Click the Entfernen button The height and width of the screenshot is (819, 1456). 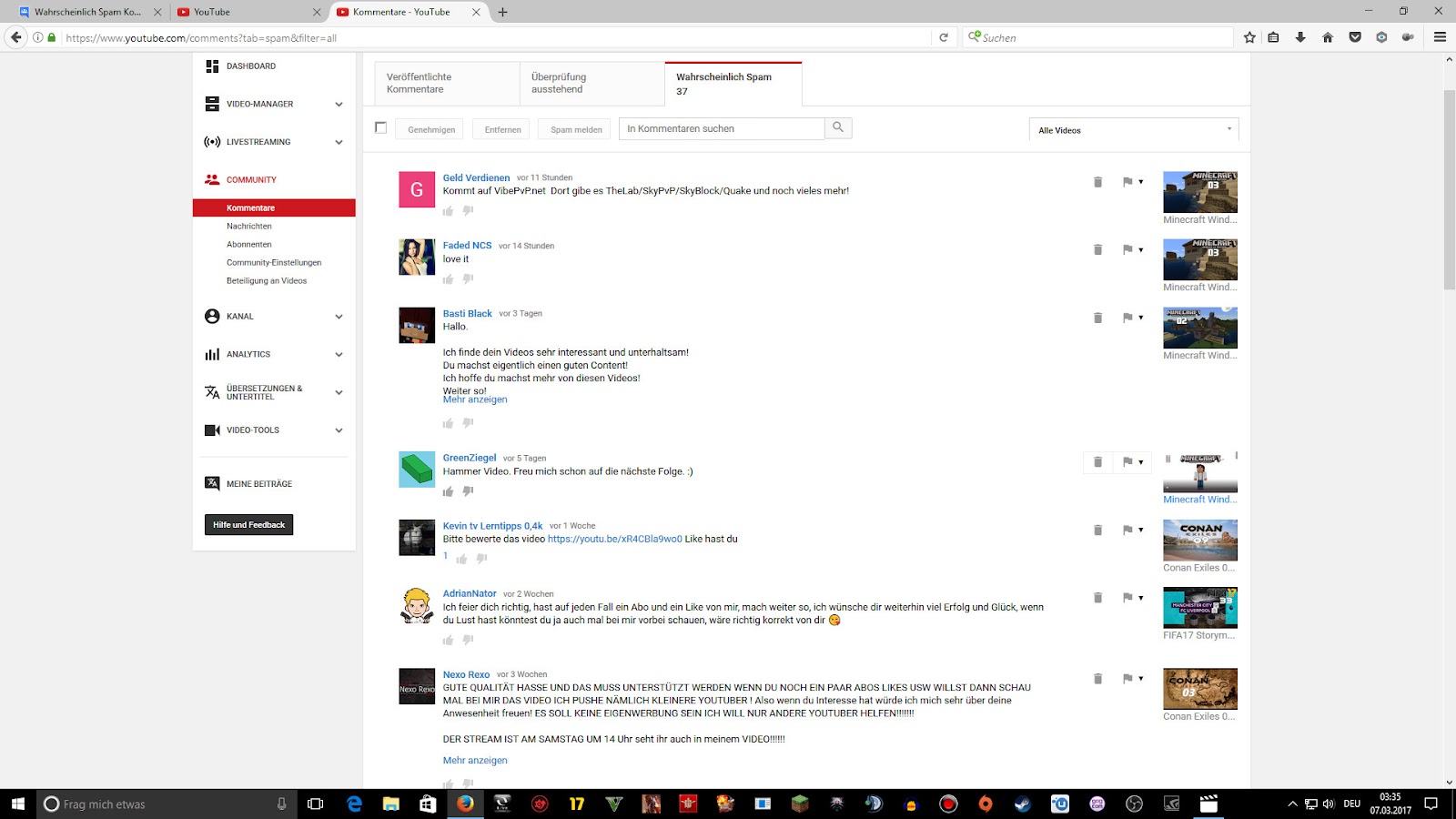(502, 129)
